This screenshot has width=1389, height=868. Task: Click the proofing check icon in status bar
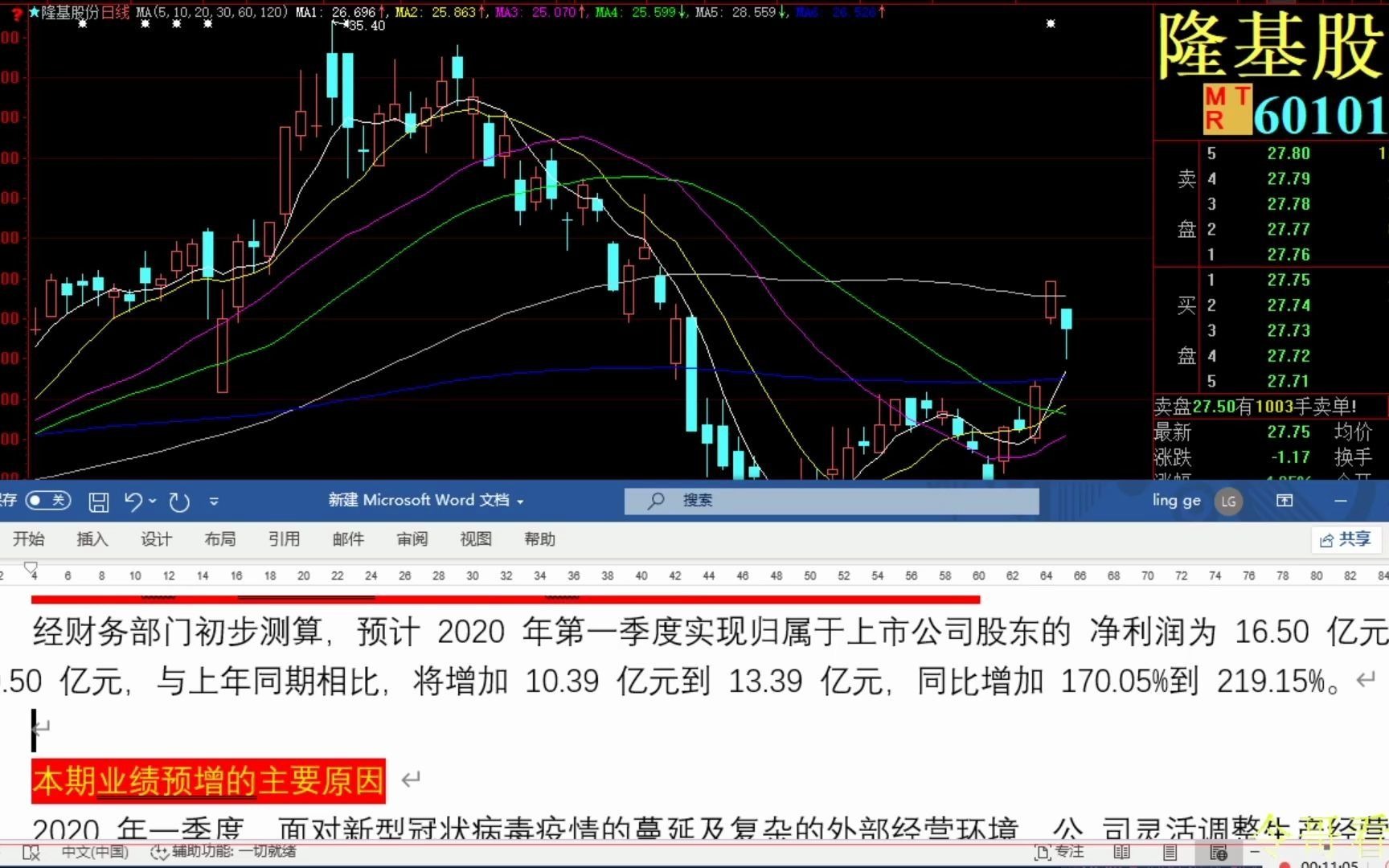(31, 853)
